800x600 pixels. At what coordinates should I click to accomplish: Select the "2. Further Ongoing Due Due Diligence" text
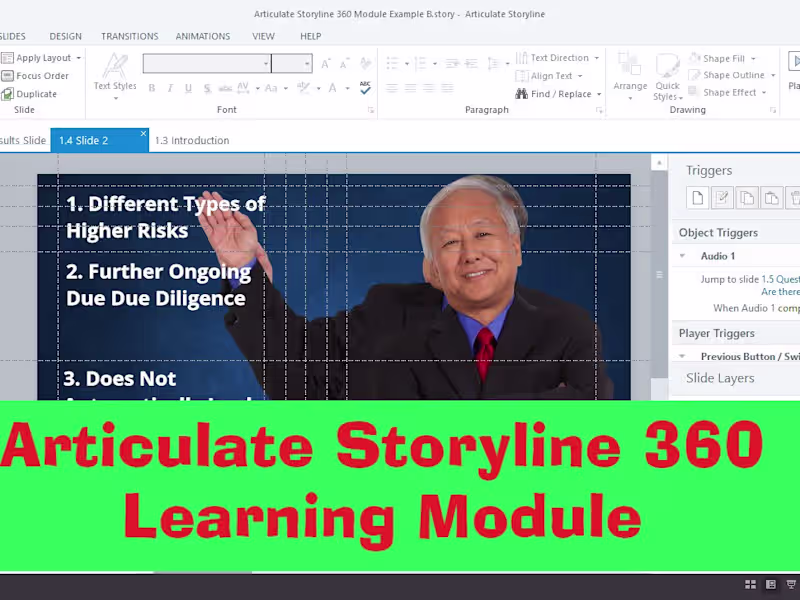159,285
